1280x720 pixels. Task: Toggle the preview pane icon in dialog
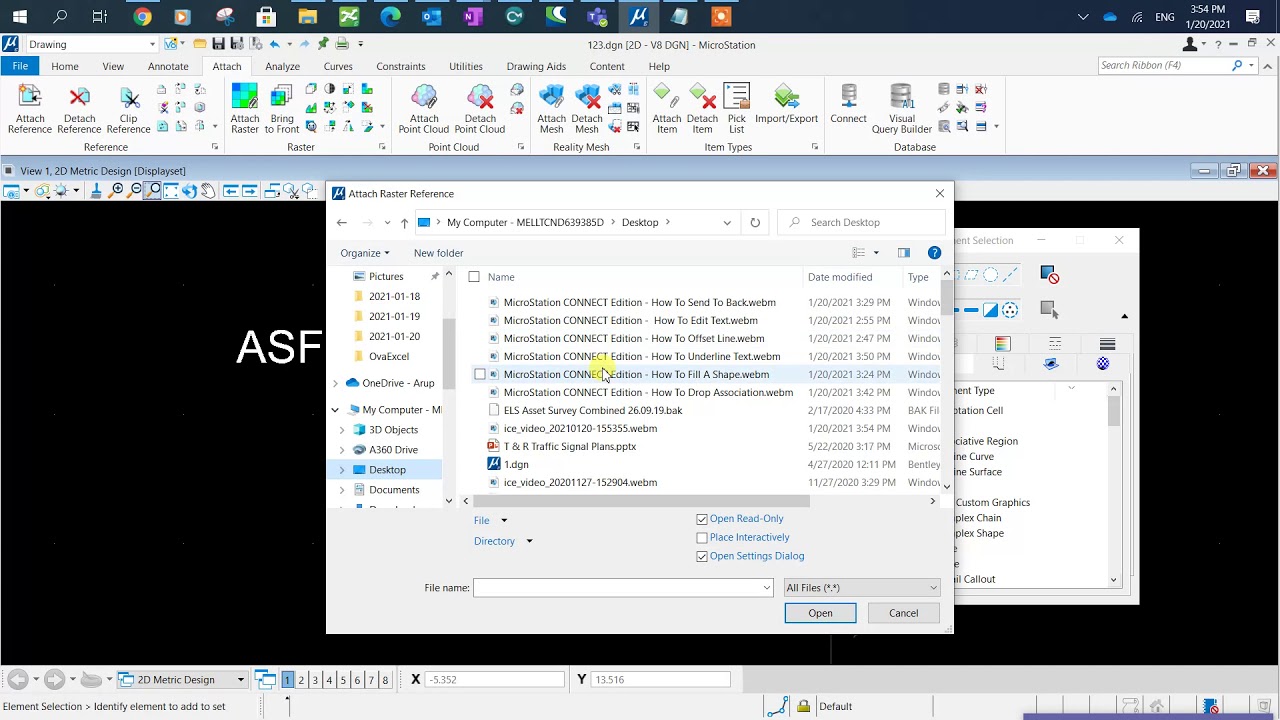pyautogui.click(x=904, y=253)
